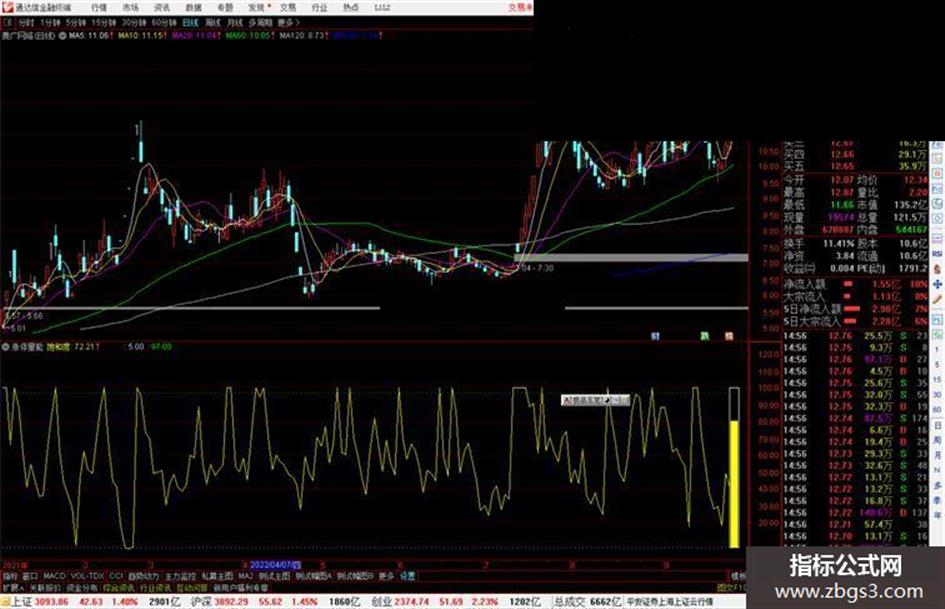Screen dimensions: 945x609
Task: Click the 2022/04/07 date marker on time axis
Action: (x=275, y=565)
